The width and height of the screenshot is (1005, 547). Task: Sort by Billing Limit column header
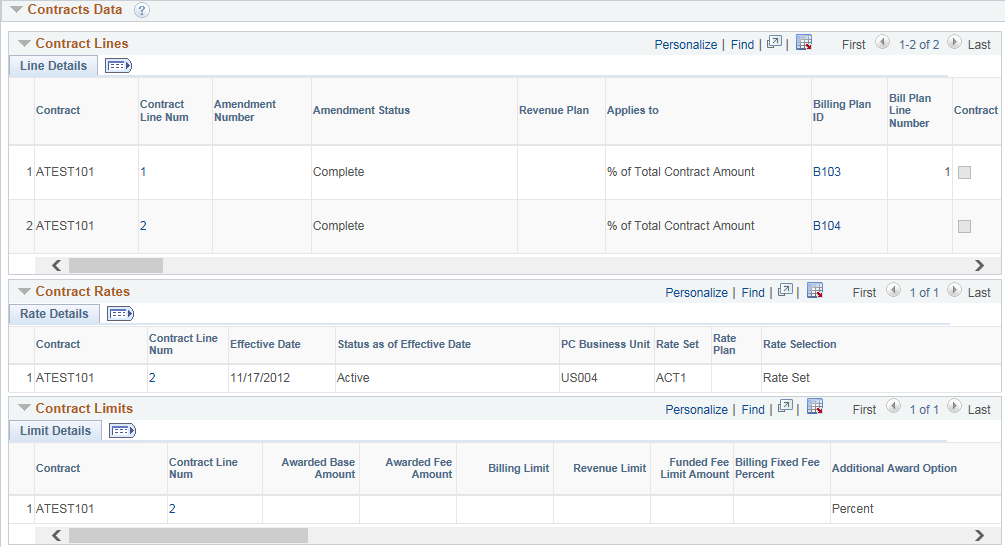click(519, 468)
